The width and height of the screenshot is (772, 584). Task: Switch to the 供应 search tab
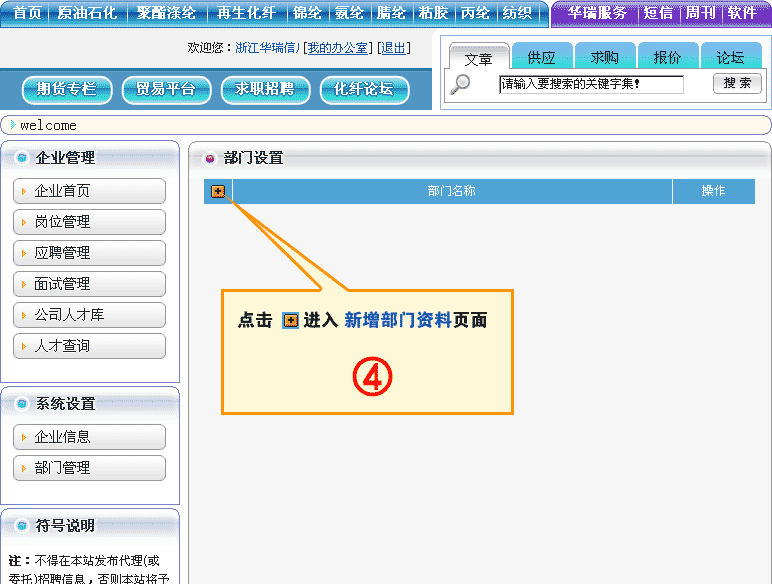pyautogui.click(x=541, y=58)
